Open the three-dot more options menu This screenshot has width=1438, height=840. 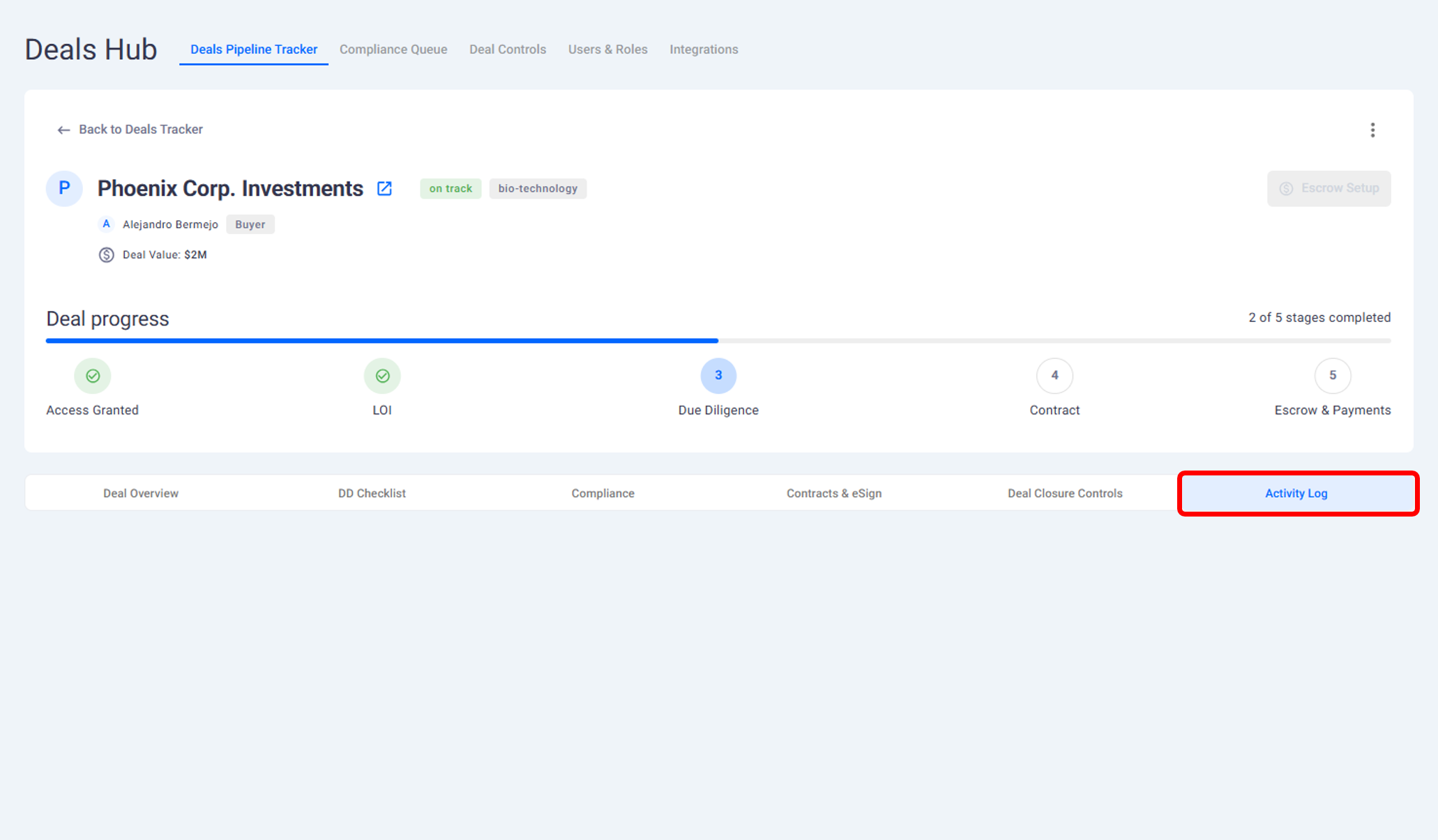coord(1372,130)
